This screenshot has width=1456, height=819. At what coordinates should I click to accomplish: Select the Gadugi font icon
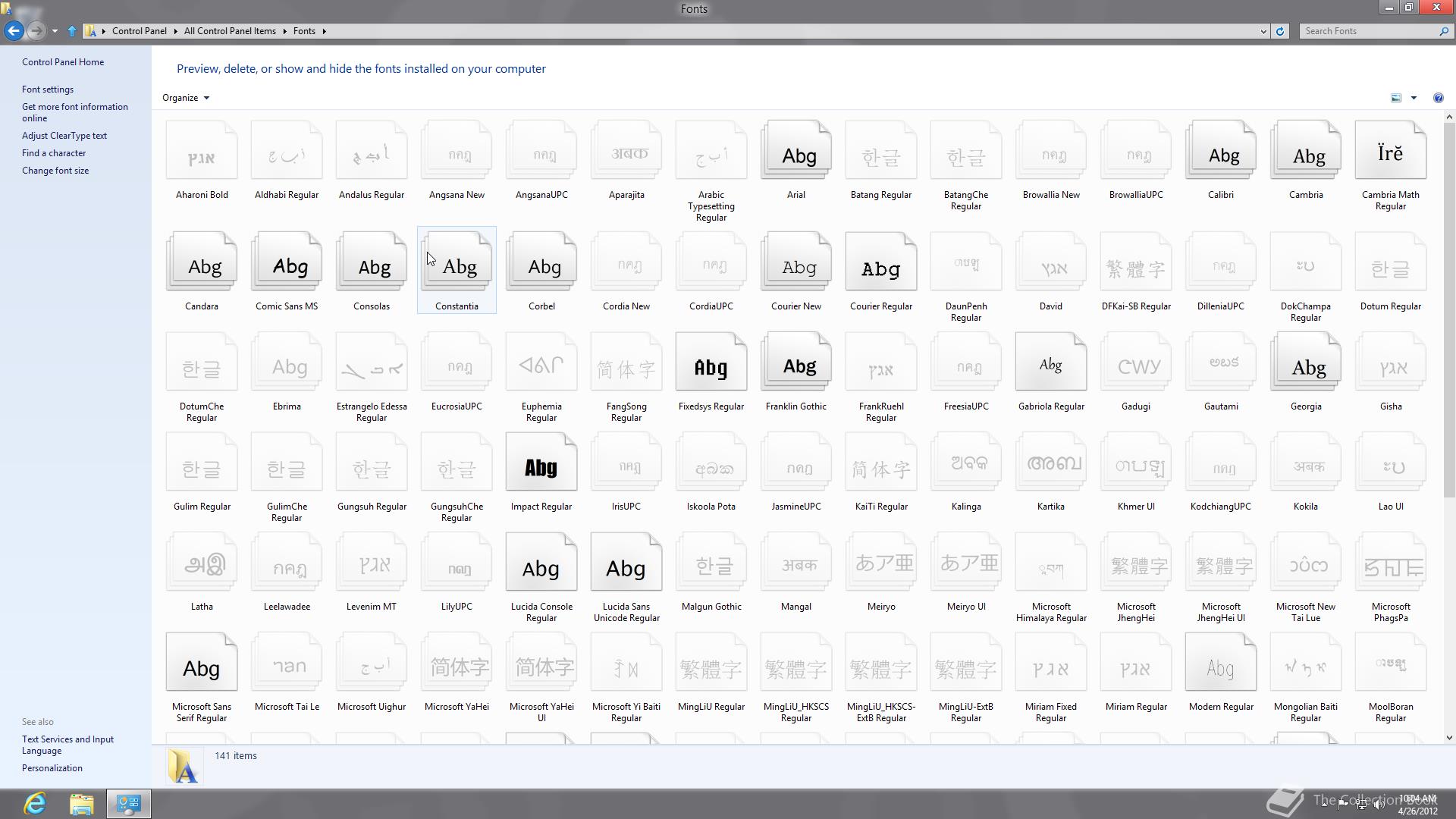pos(1136,362)
